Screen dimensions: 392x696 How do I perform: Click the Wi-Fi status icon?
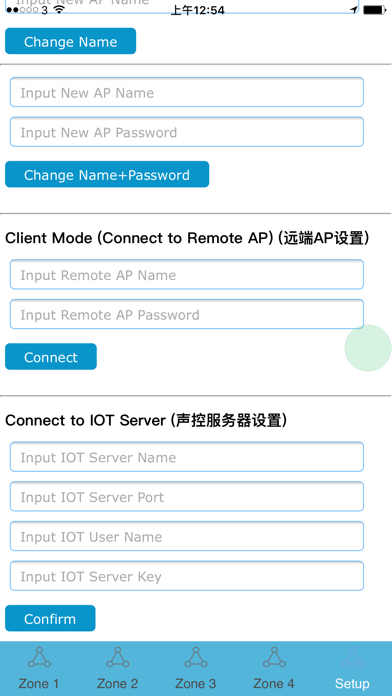point(58,9)
